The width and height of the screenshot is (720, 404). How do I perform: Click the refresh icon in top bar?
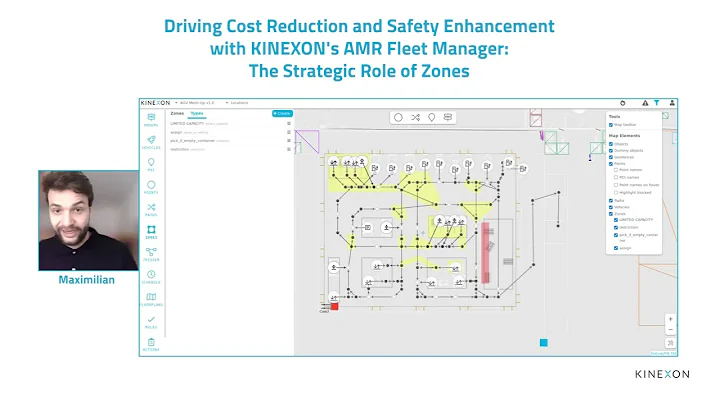(x=623, y=103)
